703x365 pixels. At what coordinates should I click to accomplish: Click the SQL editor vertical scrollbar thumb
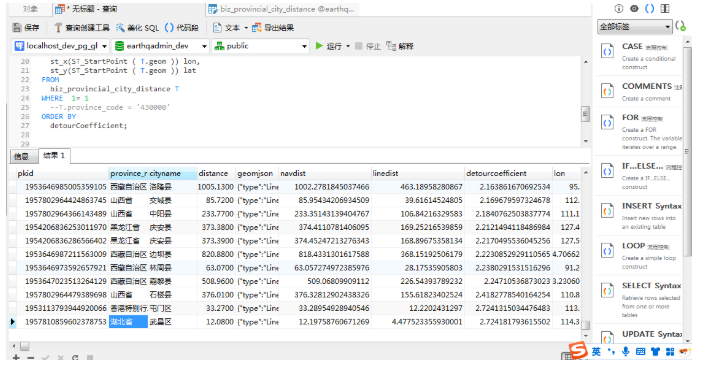[x=585, y=113]
